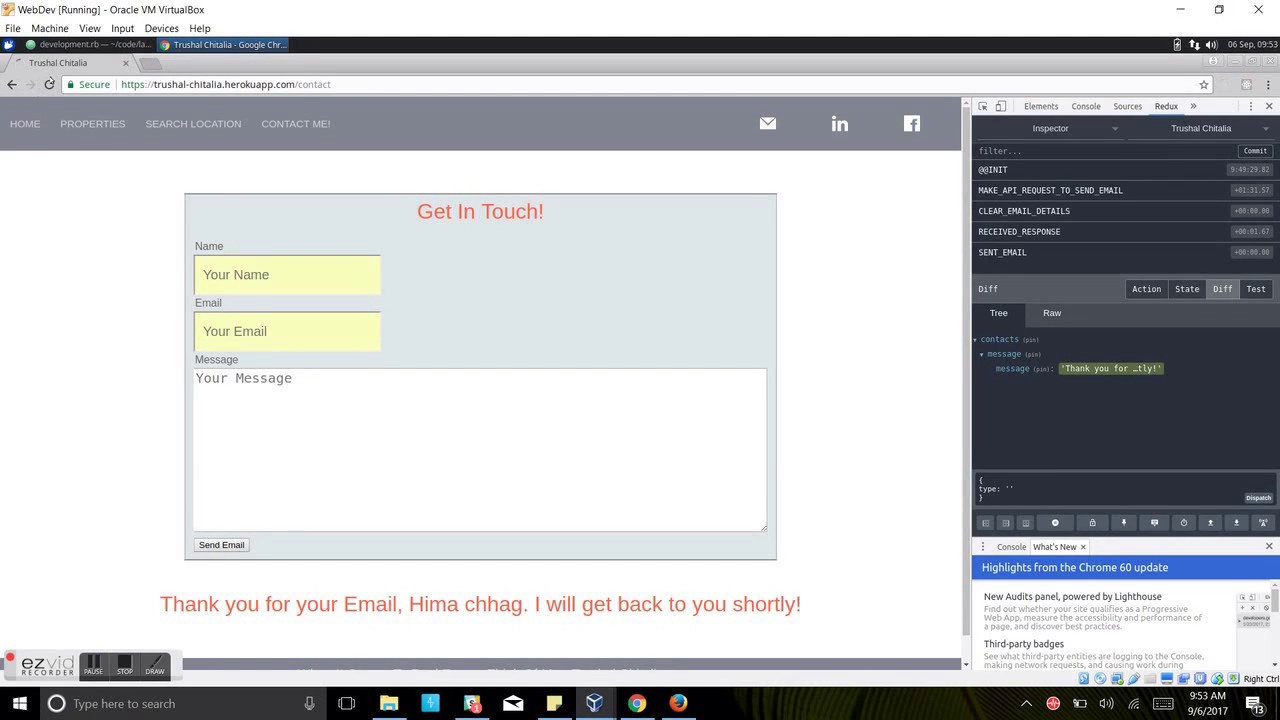Open the Facebook icon in site header
The height and width of the screenshot is (720, 1280).
[x=912, y=123]
